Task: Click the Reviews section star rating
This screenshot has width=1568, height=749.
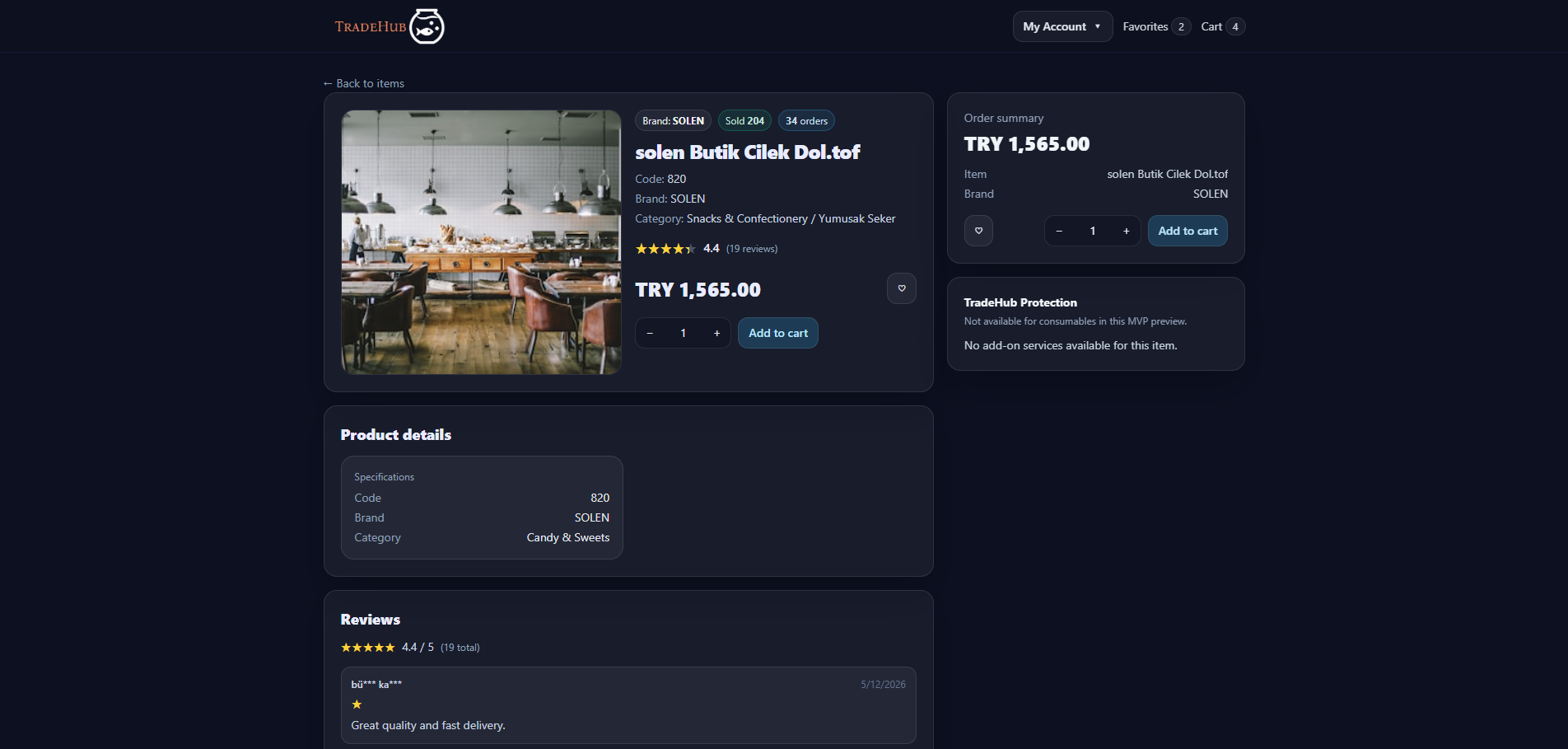Action: (x=368, y=648)
